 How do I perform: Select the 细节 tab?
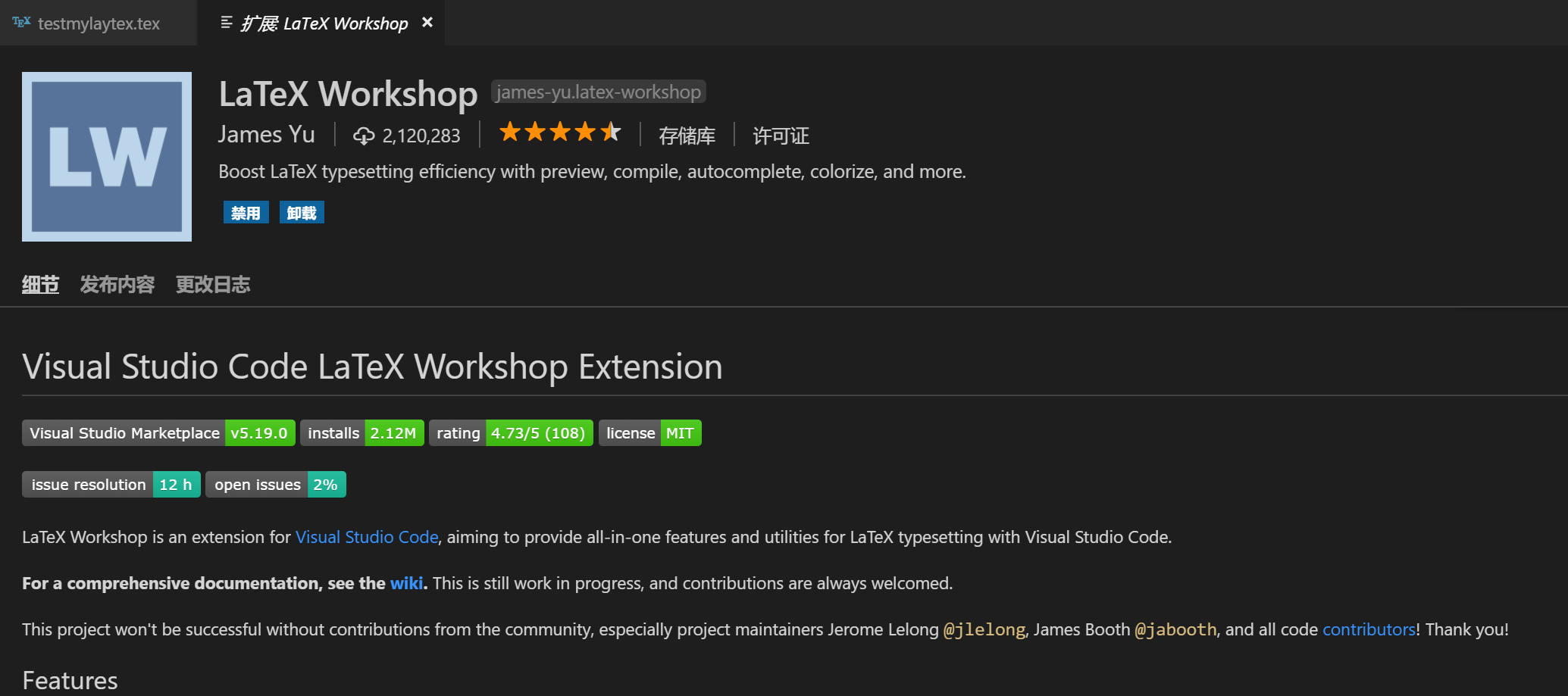point(40,284)
